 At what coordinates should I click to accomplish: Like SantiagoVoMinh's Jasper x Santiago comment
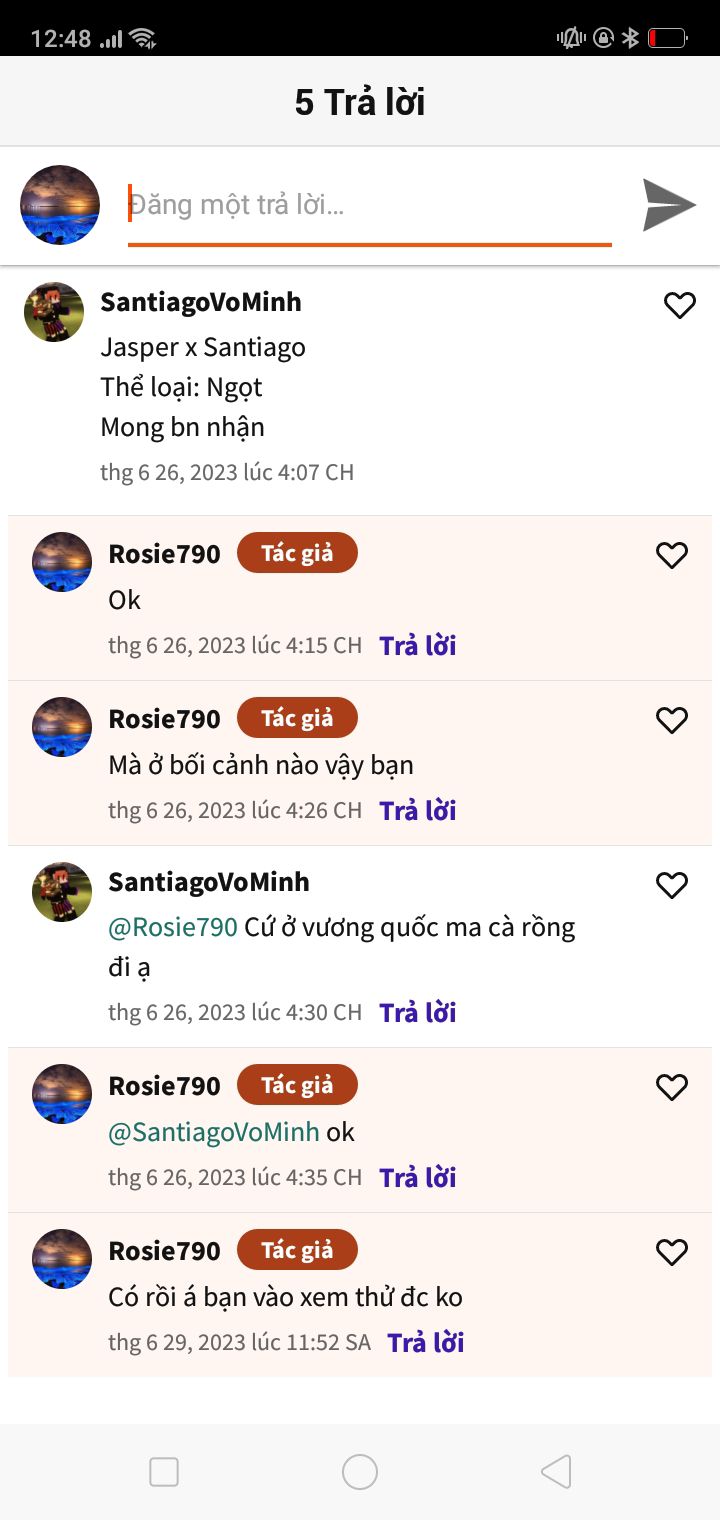[680, 306]
